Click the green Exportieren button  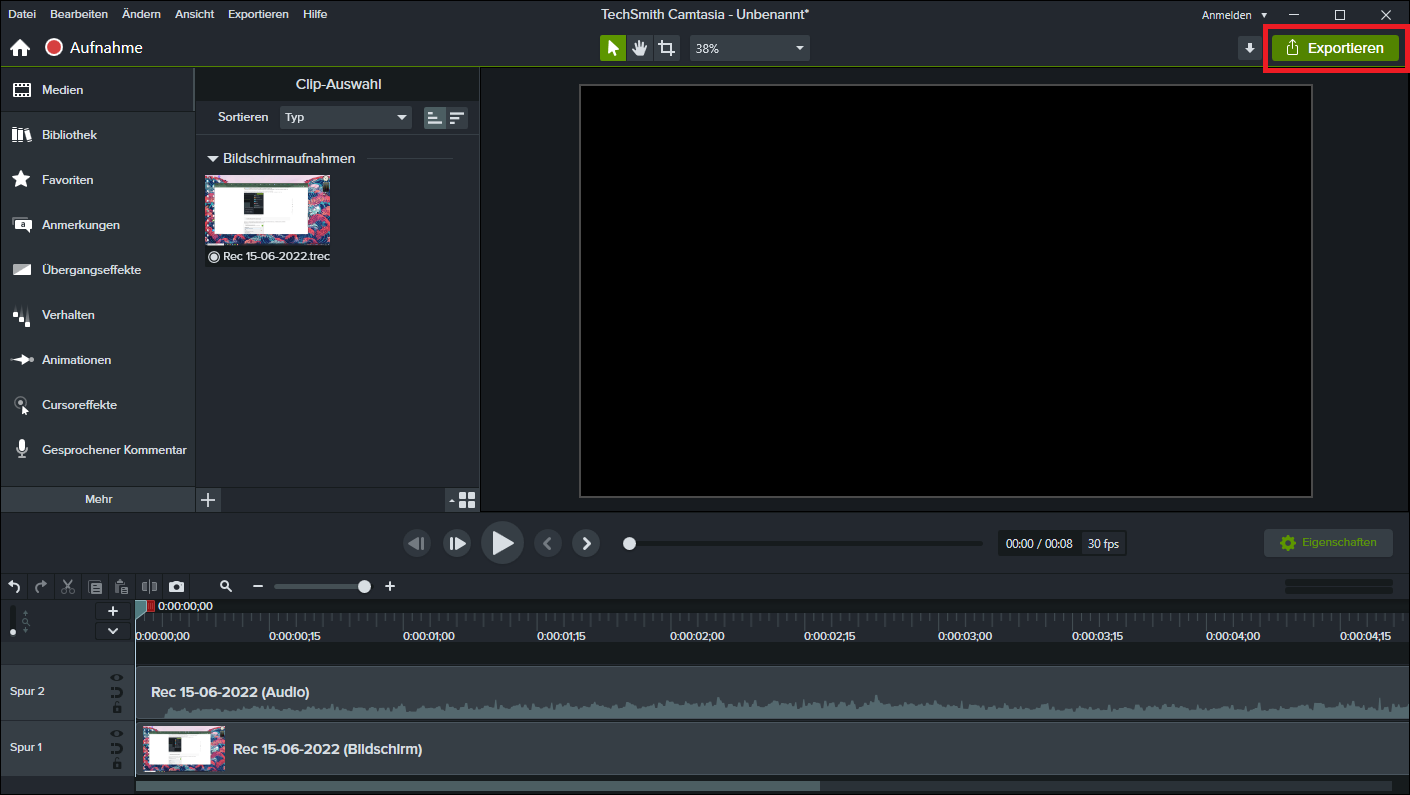[1334, 48]
